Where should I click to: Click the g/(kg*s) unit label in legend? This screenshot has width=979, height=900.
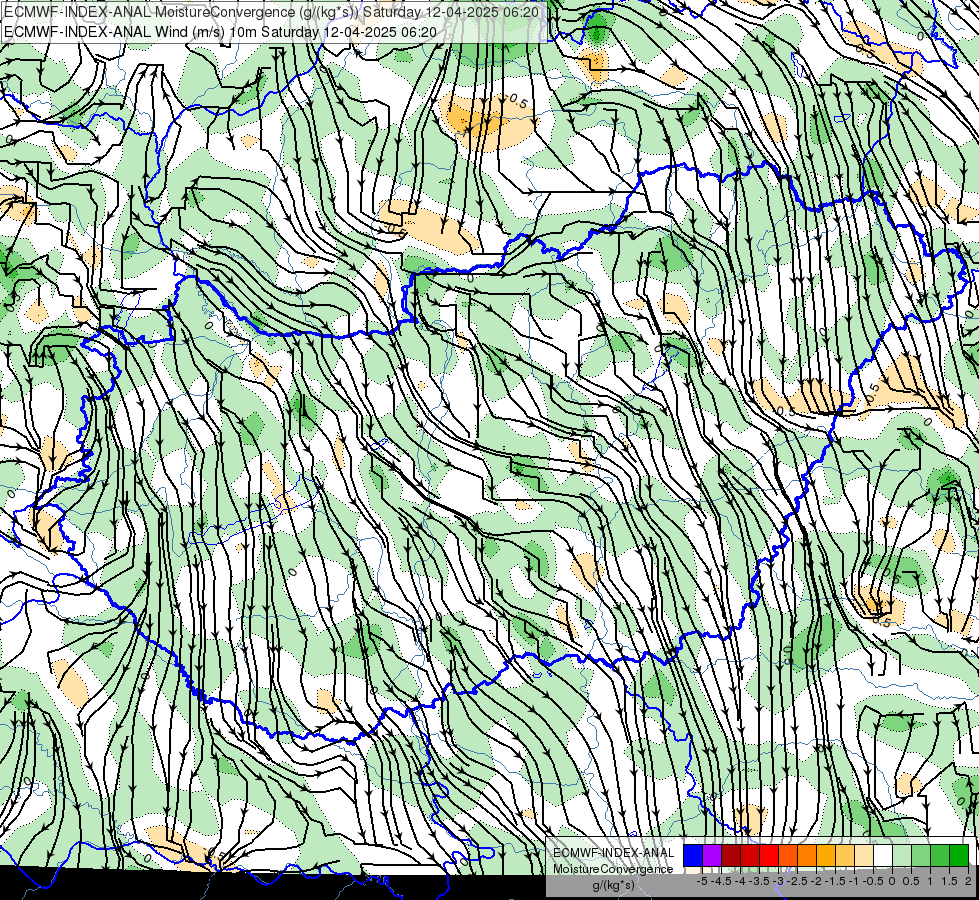(x=613, y=886)
